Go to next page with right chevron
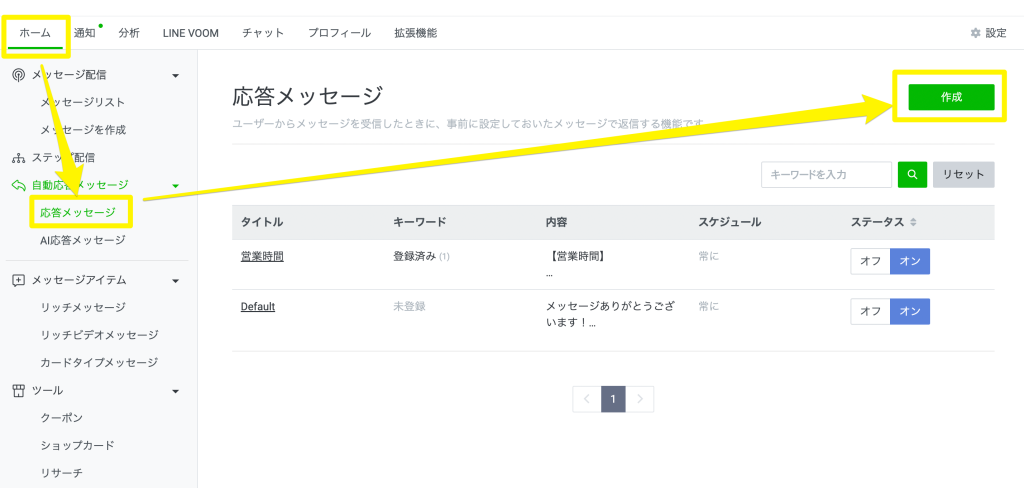Screen dimensions: 1024x488 click(640, 399)
